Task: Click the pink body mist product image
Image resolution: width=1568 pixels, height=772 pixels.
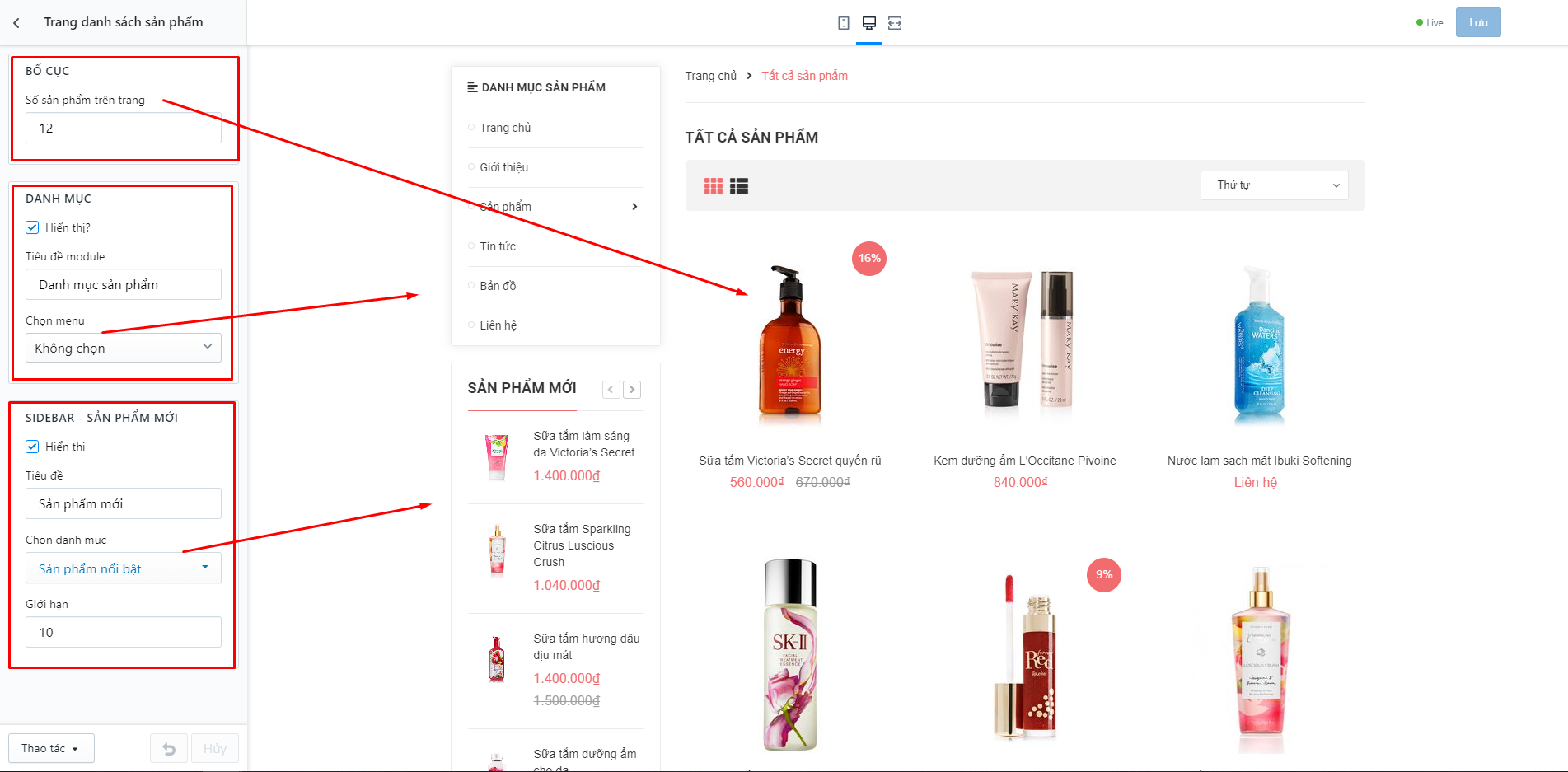Action: [x=1260, y=659]
